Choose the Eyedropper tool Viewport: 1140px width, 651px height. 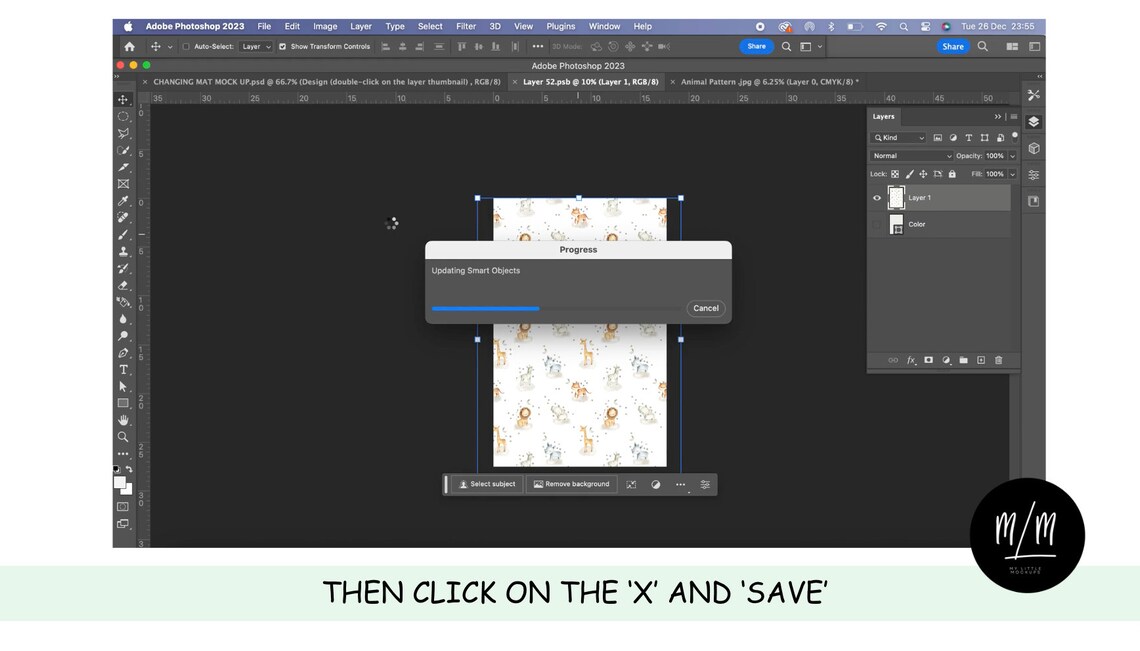pyautogui.click(x=124, y=200)
